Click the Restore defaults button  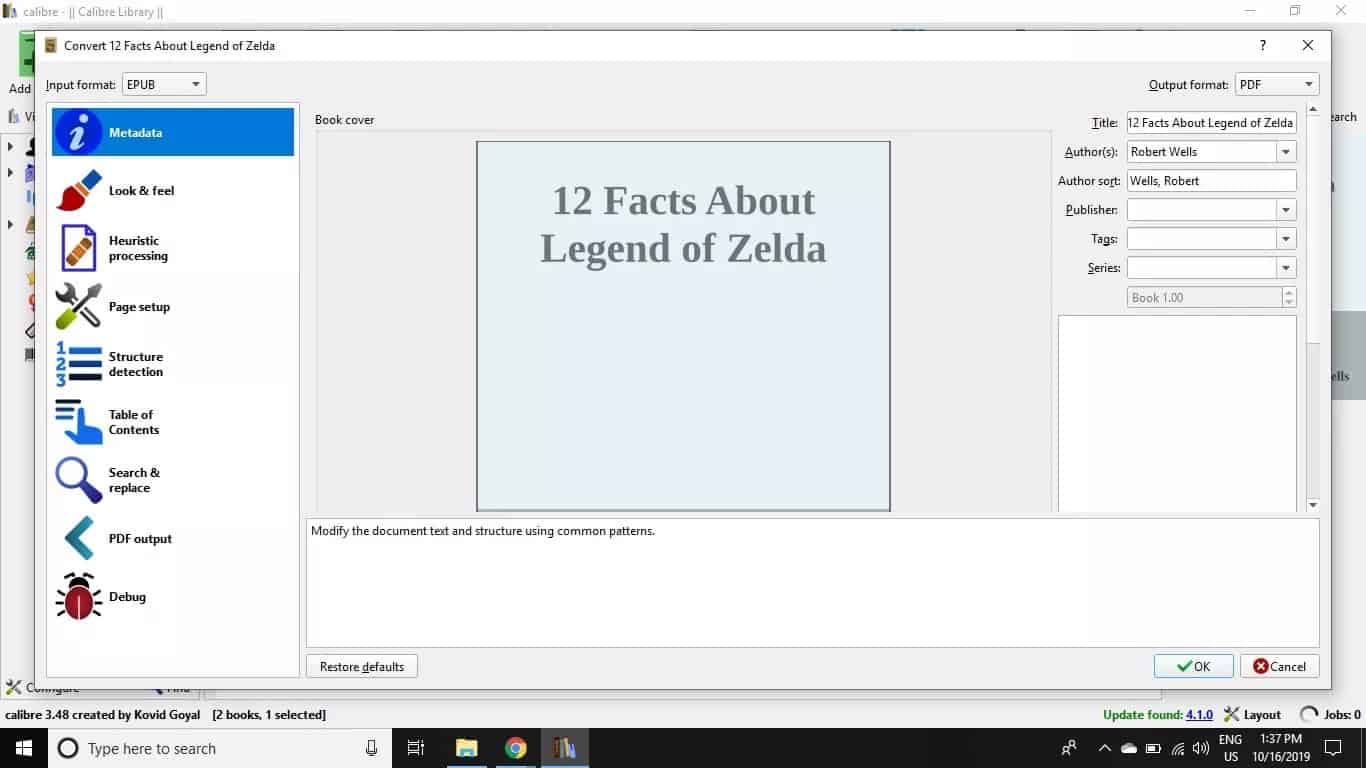click(x=362, y=666)
